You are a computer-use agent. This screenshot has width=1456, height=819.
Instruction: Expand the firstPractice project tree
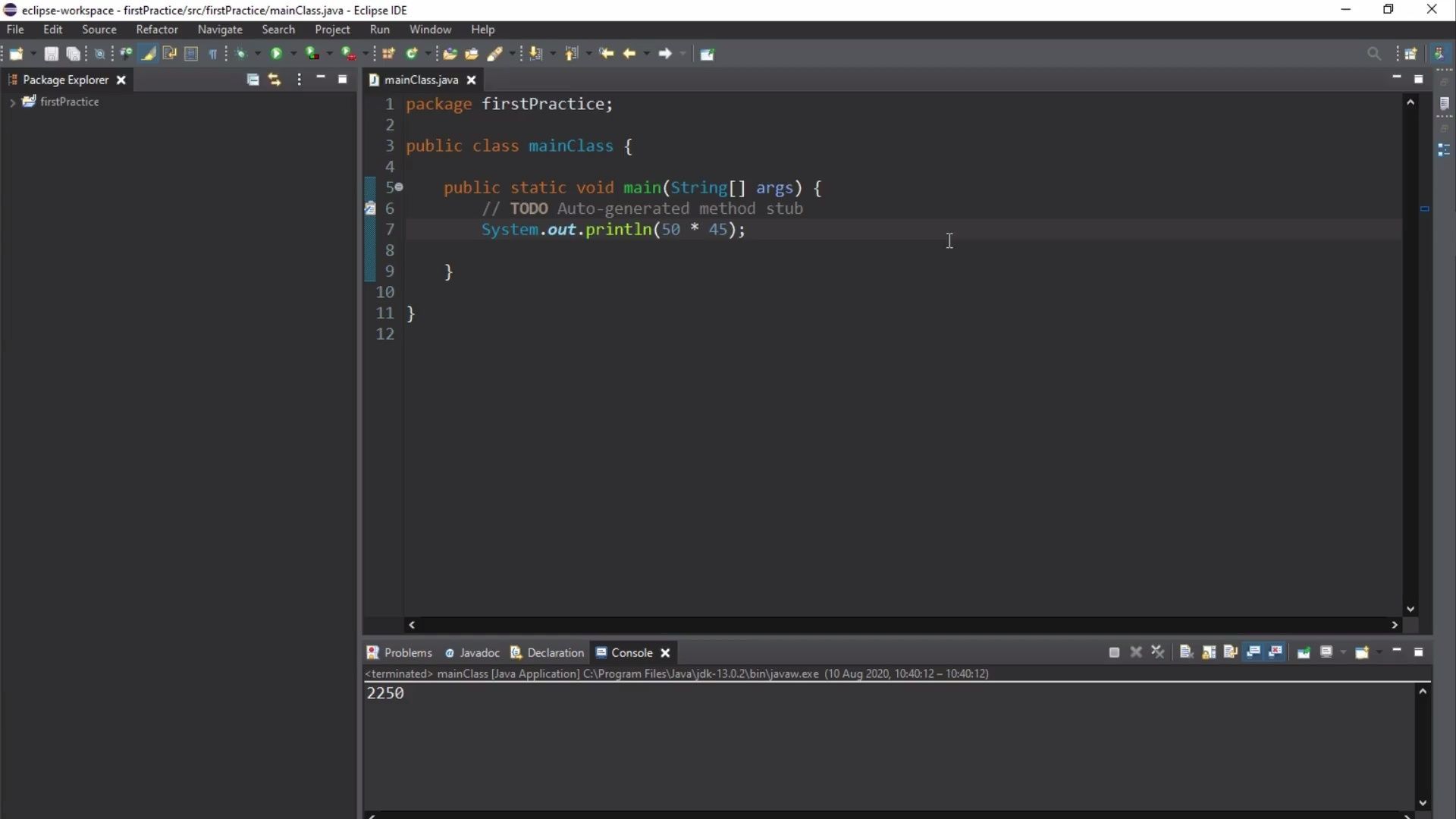tap(12, 102)
